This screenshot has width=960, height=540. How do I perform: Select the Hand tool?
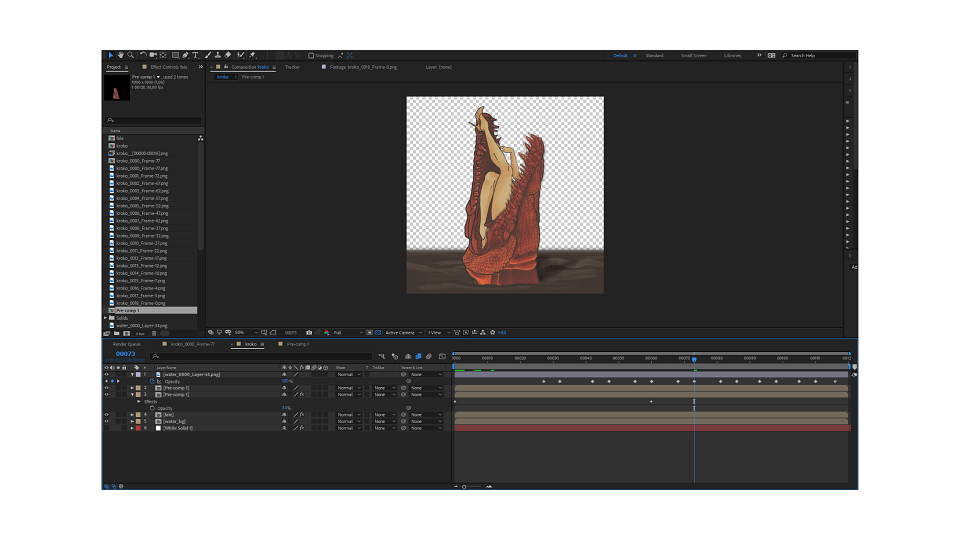(121, 55)
